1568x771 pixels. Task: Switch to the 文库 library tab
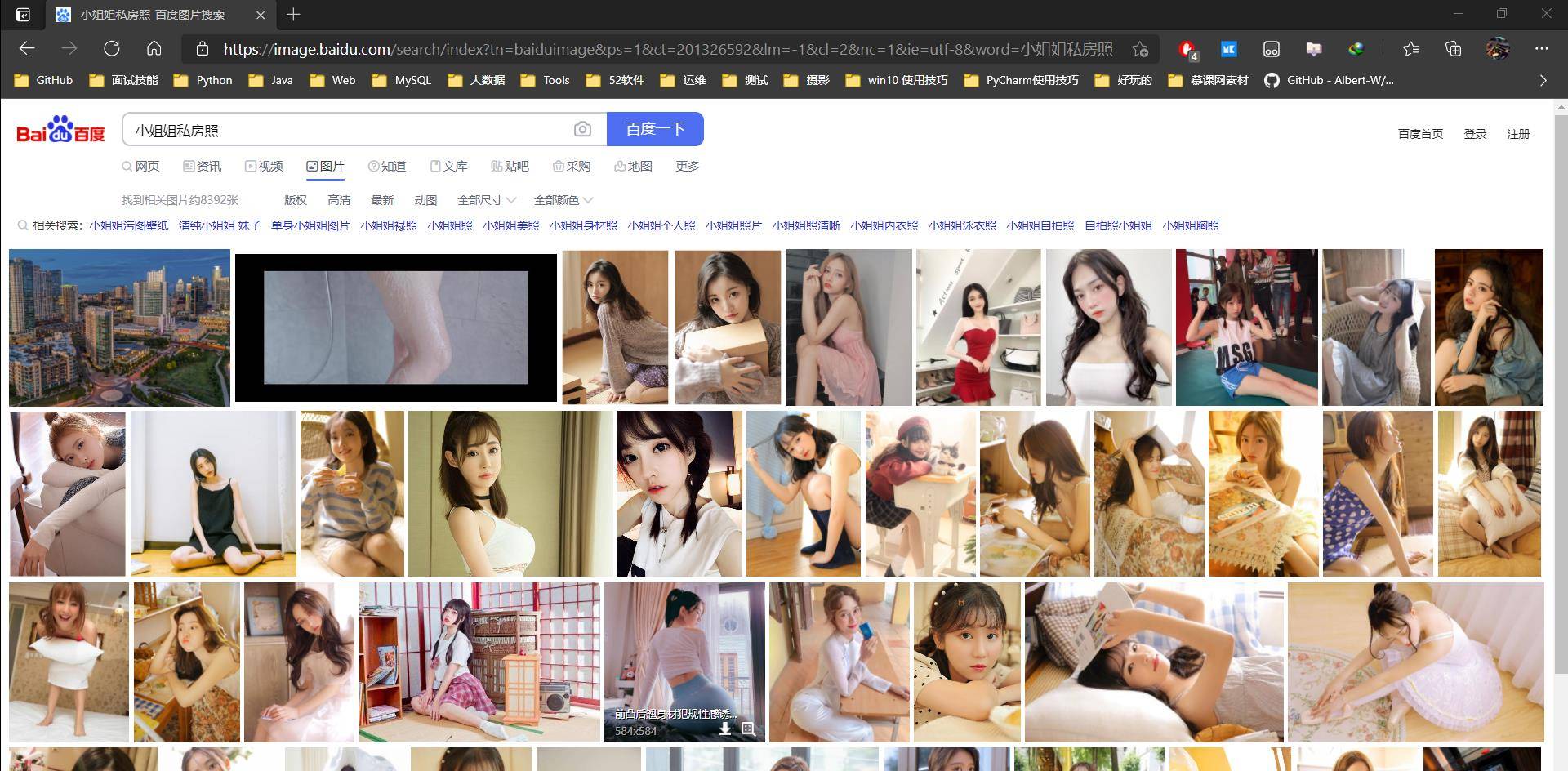click(x=448, y=167)
